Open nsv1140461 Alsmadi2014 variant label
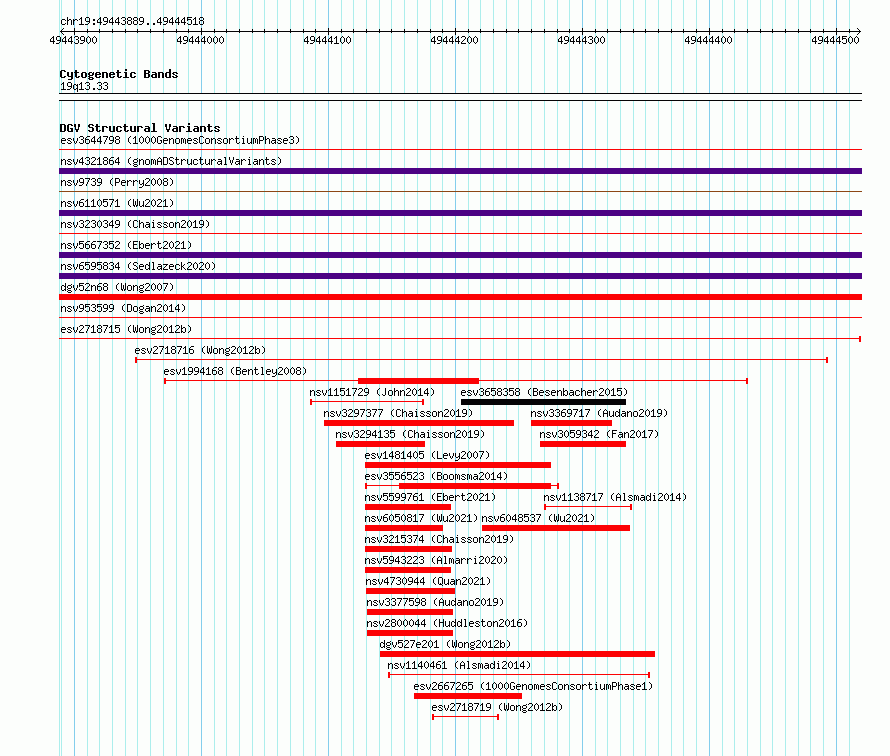 click(459, 665)
